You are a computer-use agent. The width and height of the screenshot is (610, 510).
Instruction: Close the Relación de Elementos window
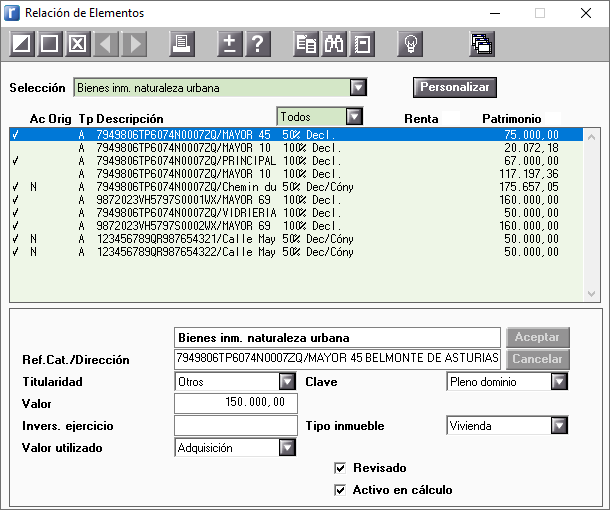586,13
